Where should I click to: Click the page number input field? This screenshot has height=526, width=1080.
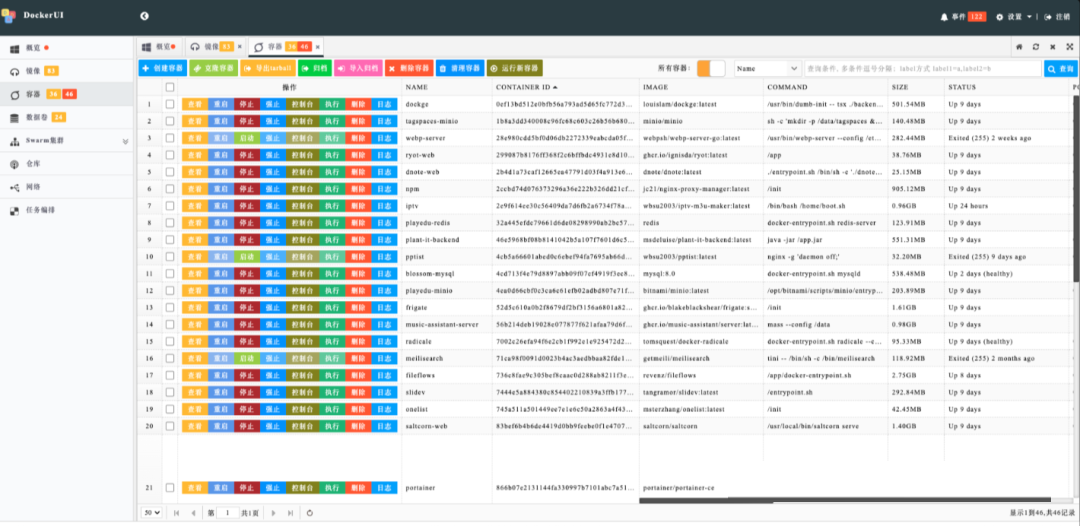pyautogui.click(x=227, y=513)
